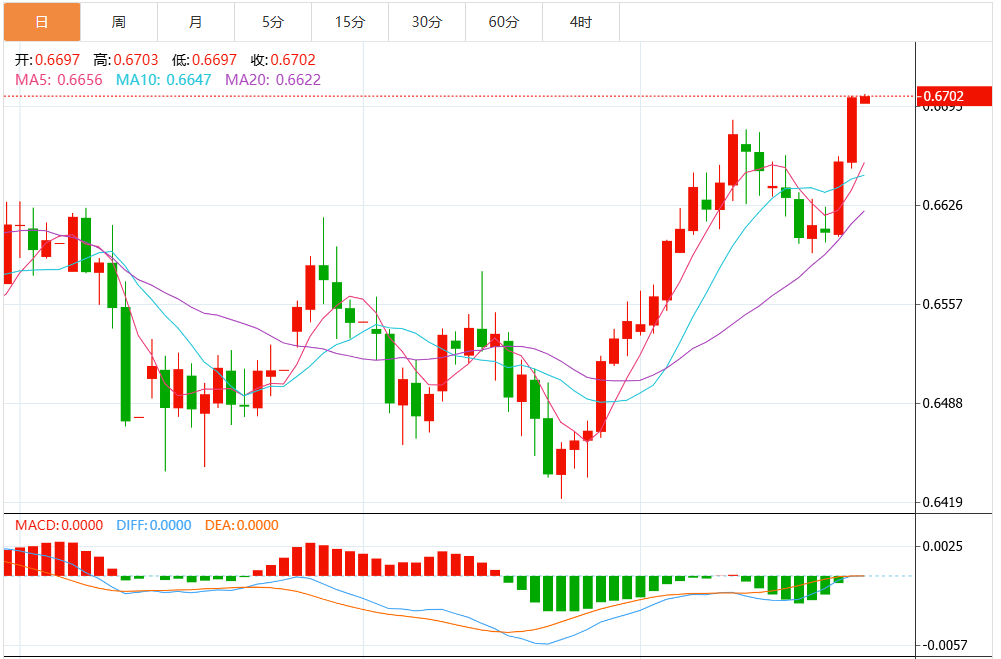Screen dimensions: 1001x659
Task: Click the 0.6626 price axis label
Action: [943, 206]
